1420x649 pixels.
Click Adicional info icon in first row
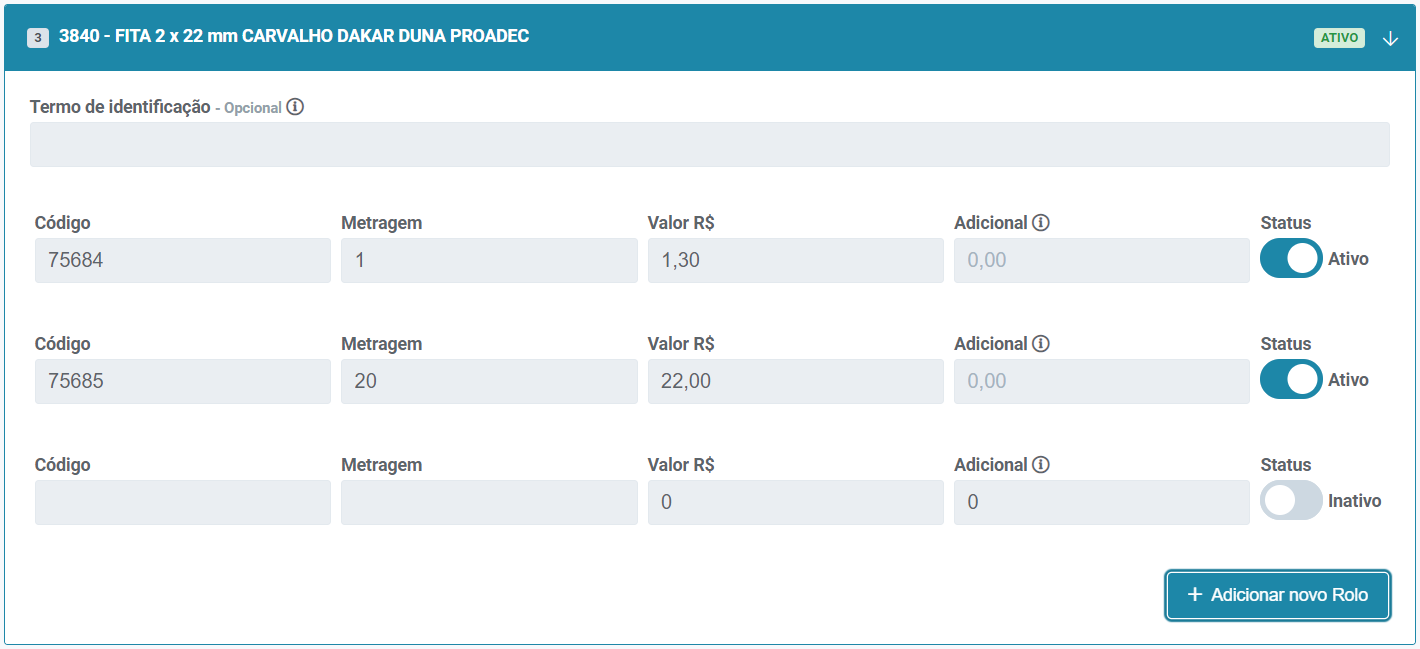tap(1041, 223)
